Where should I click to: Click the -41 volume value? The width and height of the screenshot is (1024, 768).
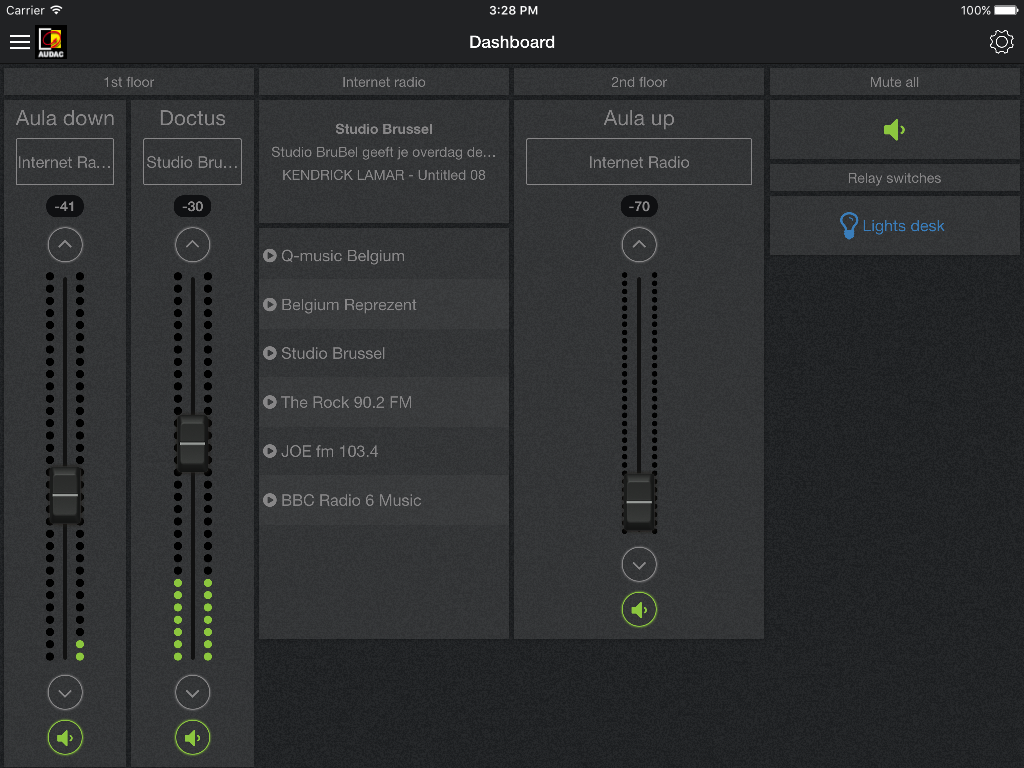65,206
